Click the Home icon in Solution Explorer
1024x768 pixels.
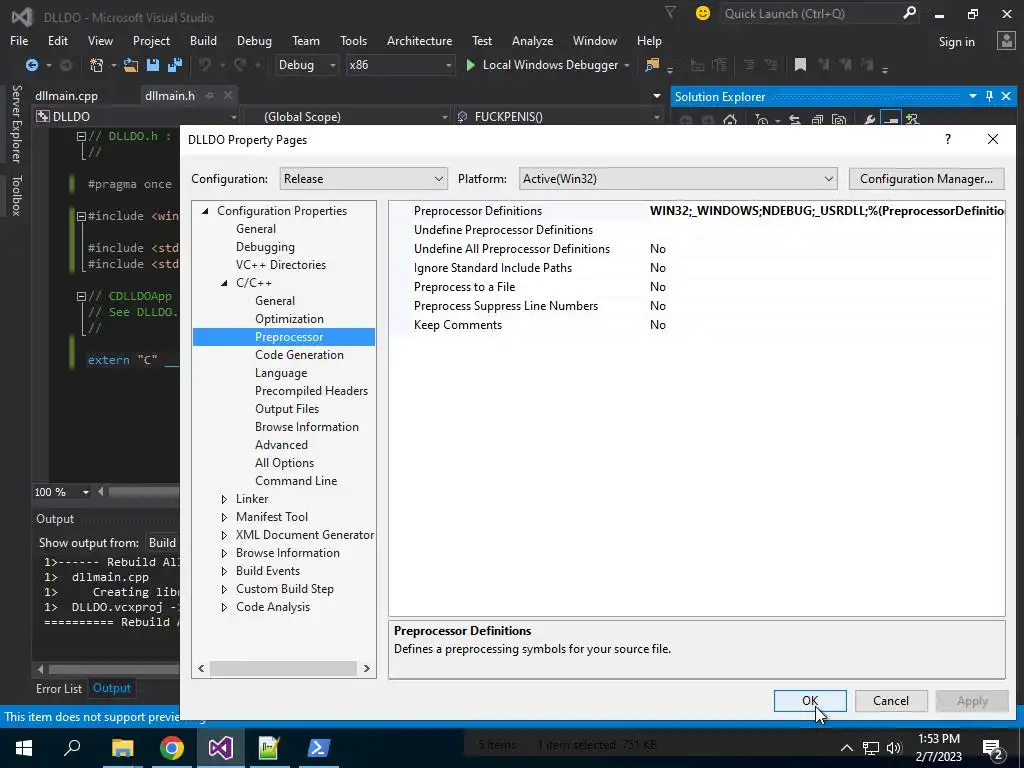click(x=730, y=120)
